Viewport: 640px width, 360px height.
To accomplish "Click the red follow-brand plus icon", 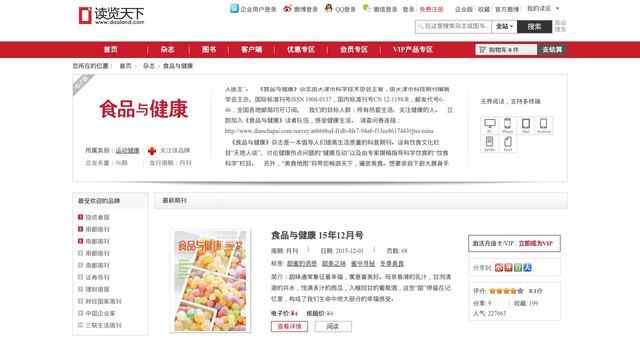I will tap(152, 151).
